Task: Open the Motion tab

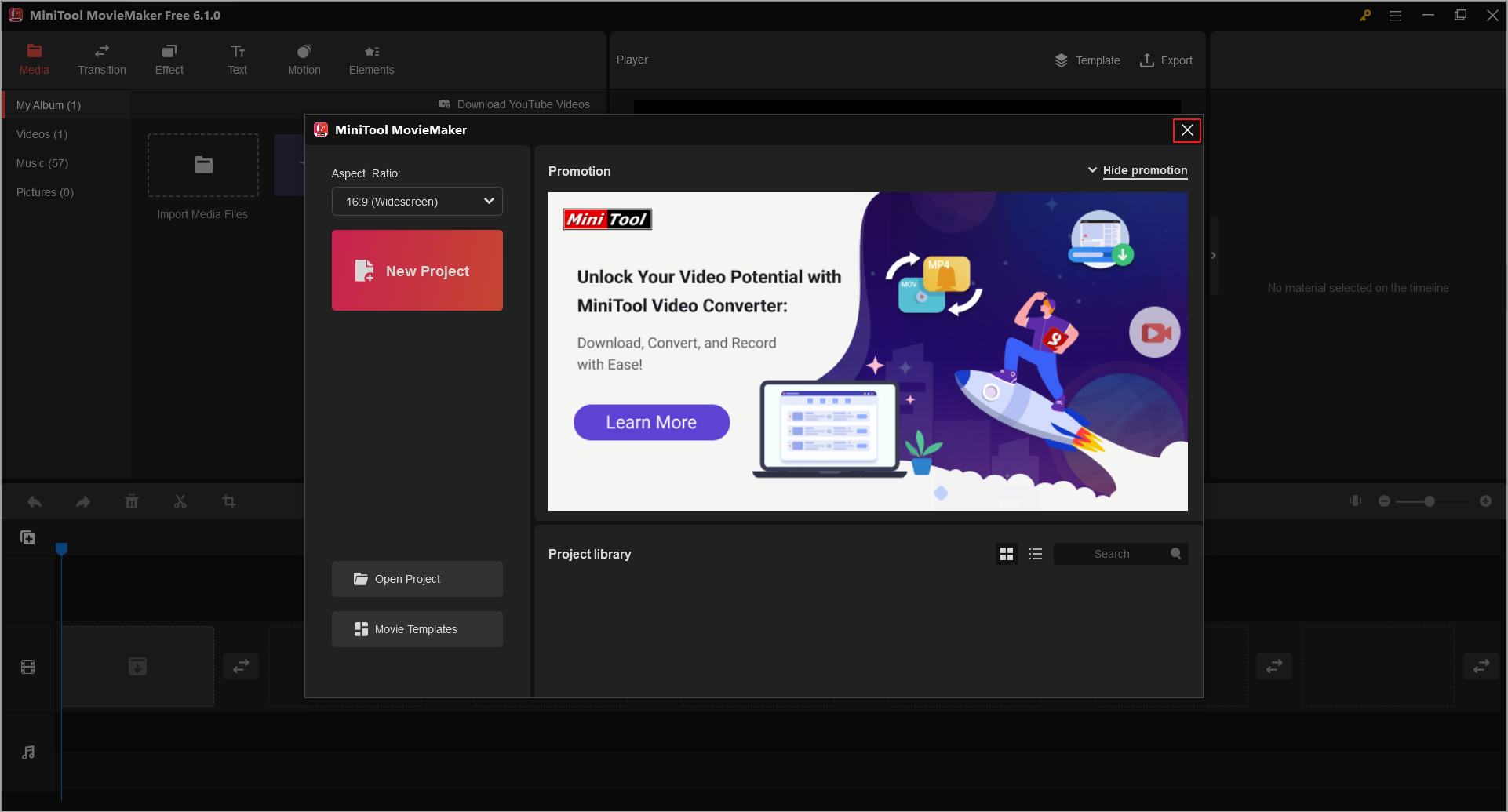Action: point(304,60)
